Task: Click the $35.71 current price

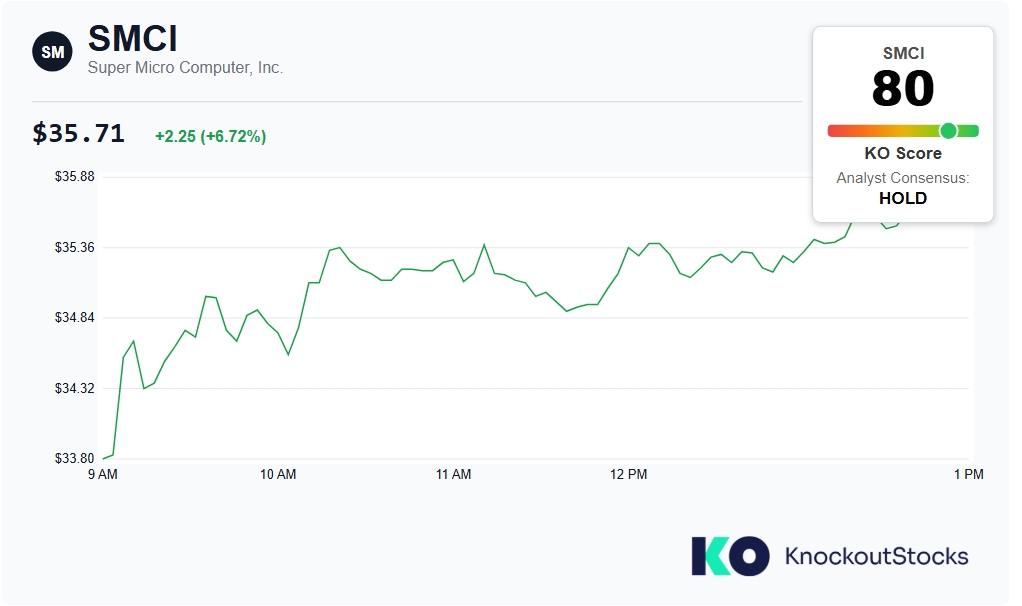Action: 78,134
